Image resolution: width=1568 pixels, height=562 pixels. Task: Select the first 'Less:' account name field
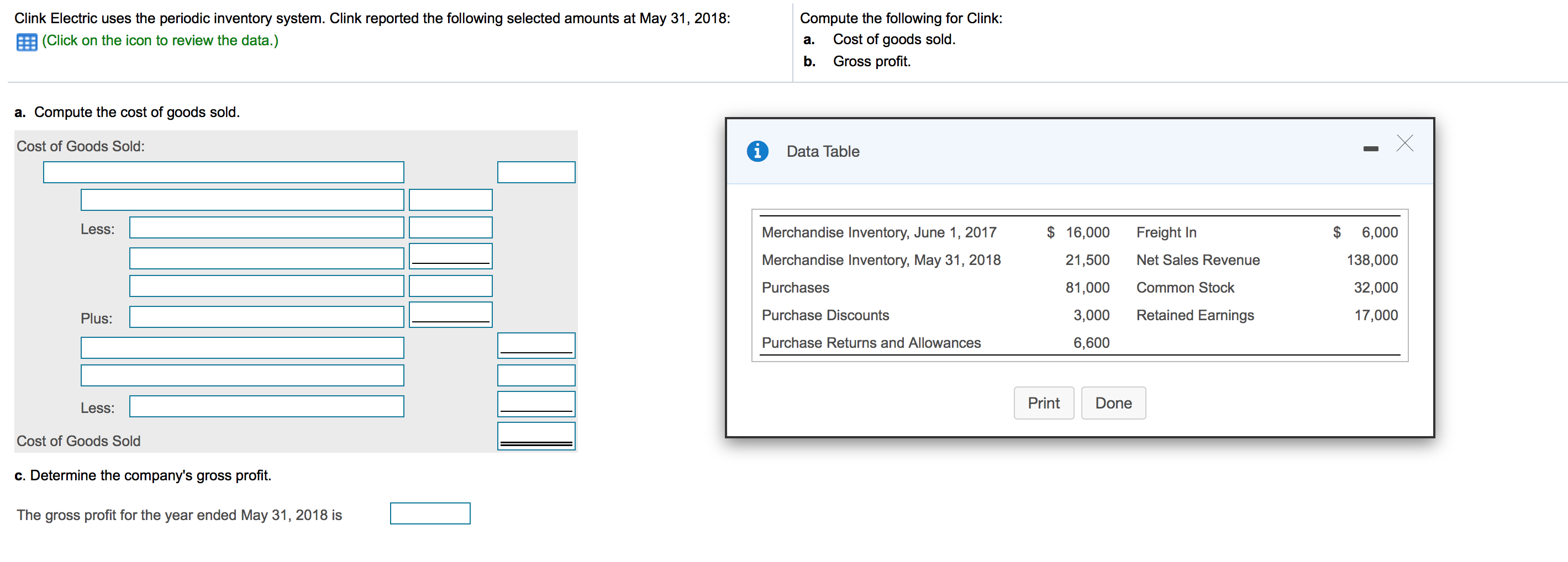point(266,227)
